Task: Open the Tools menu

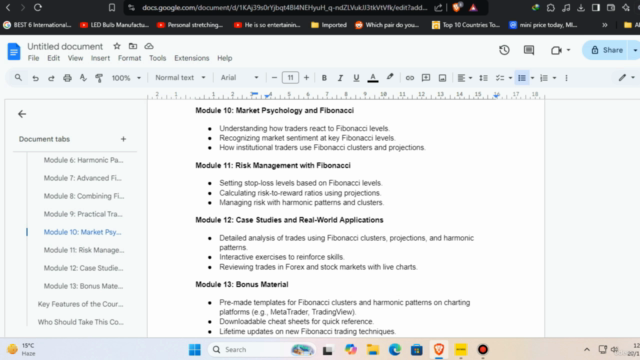Action: 158,58
